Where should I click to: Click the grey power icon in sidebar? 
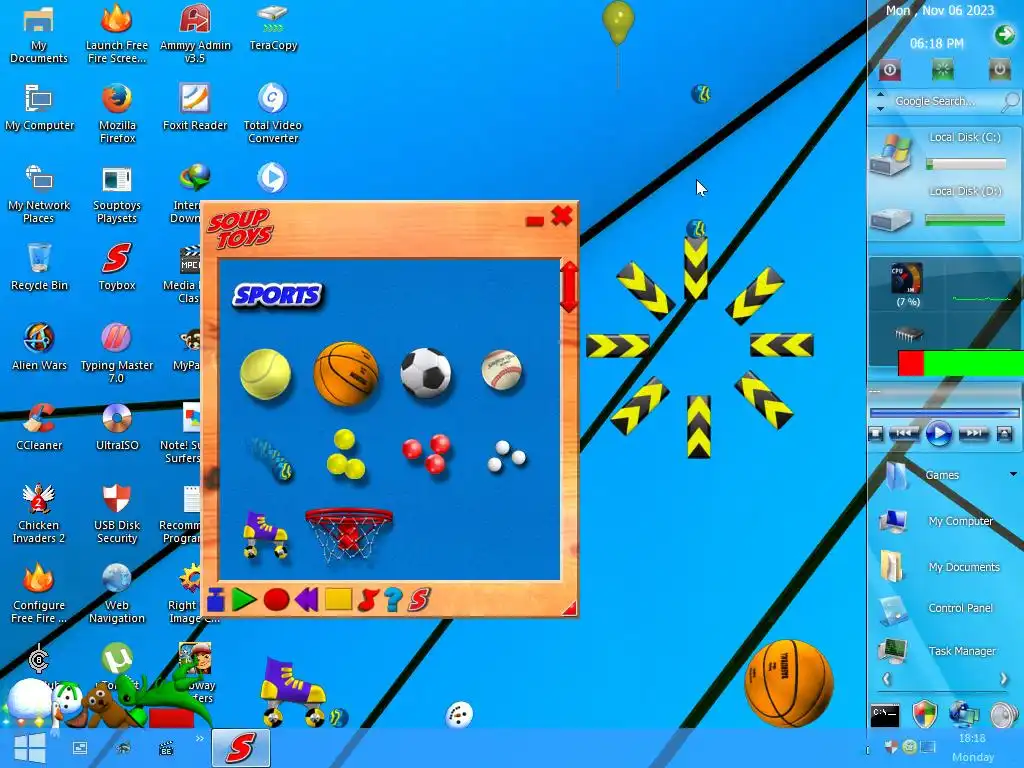pos(999,69)
